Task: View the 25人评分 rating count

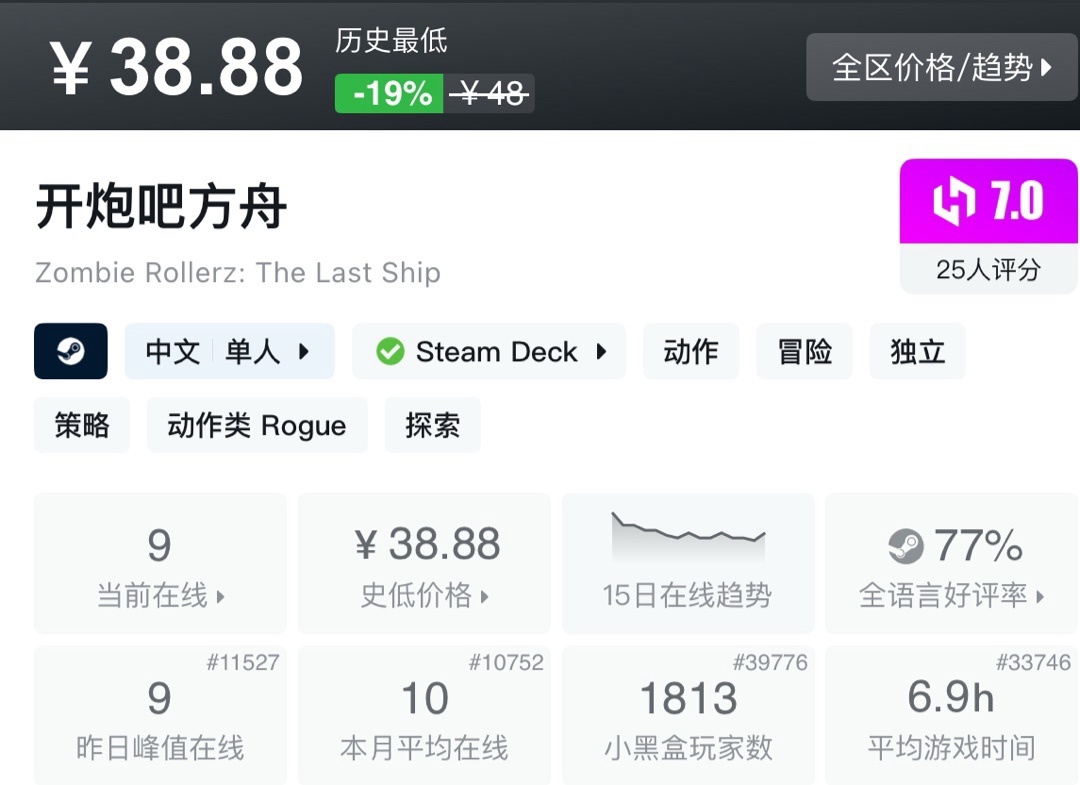Action: tap(989, 269)
